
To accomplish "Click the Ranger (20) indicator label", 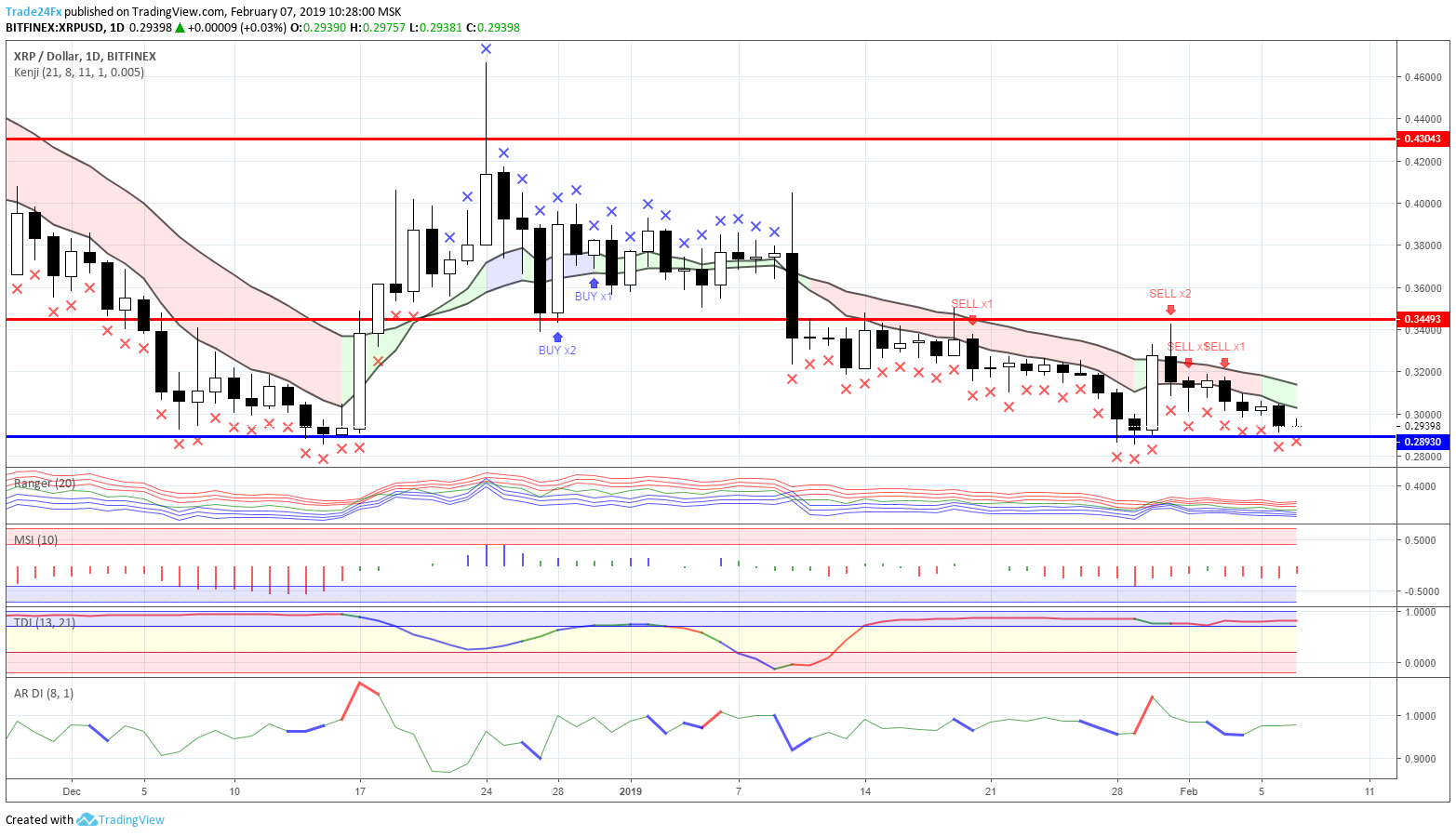I will (x=45, y=484).
